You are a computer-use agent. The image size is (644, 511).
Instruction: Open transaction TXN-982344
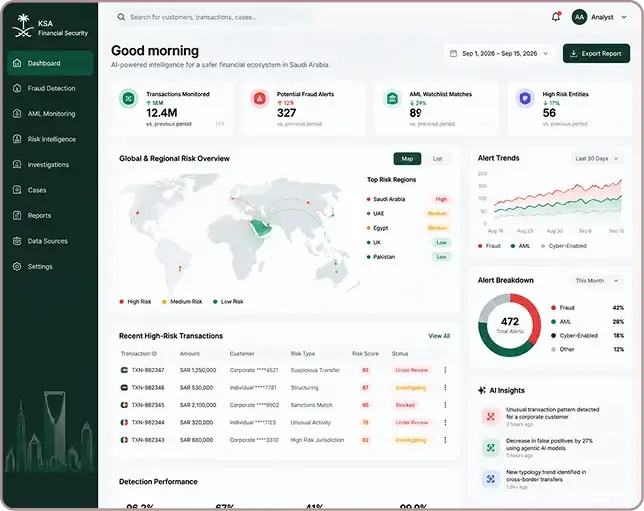point(148,422)
